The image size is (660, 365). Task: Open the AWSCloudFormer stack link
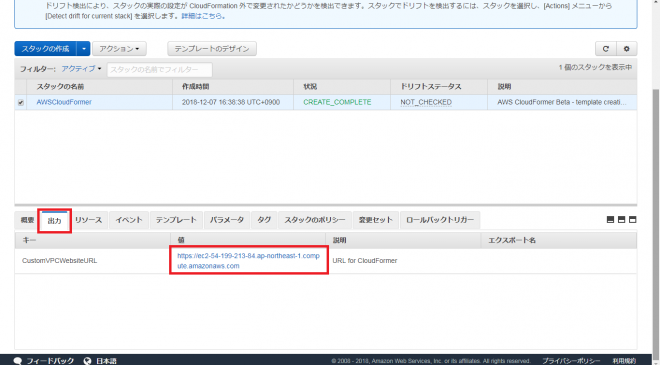(64, 102)
